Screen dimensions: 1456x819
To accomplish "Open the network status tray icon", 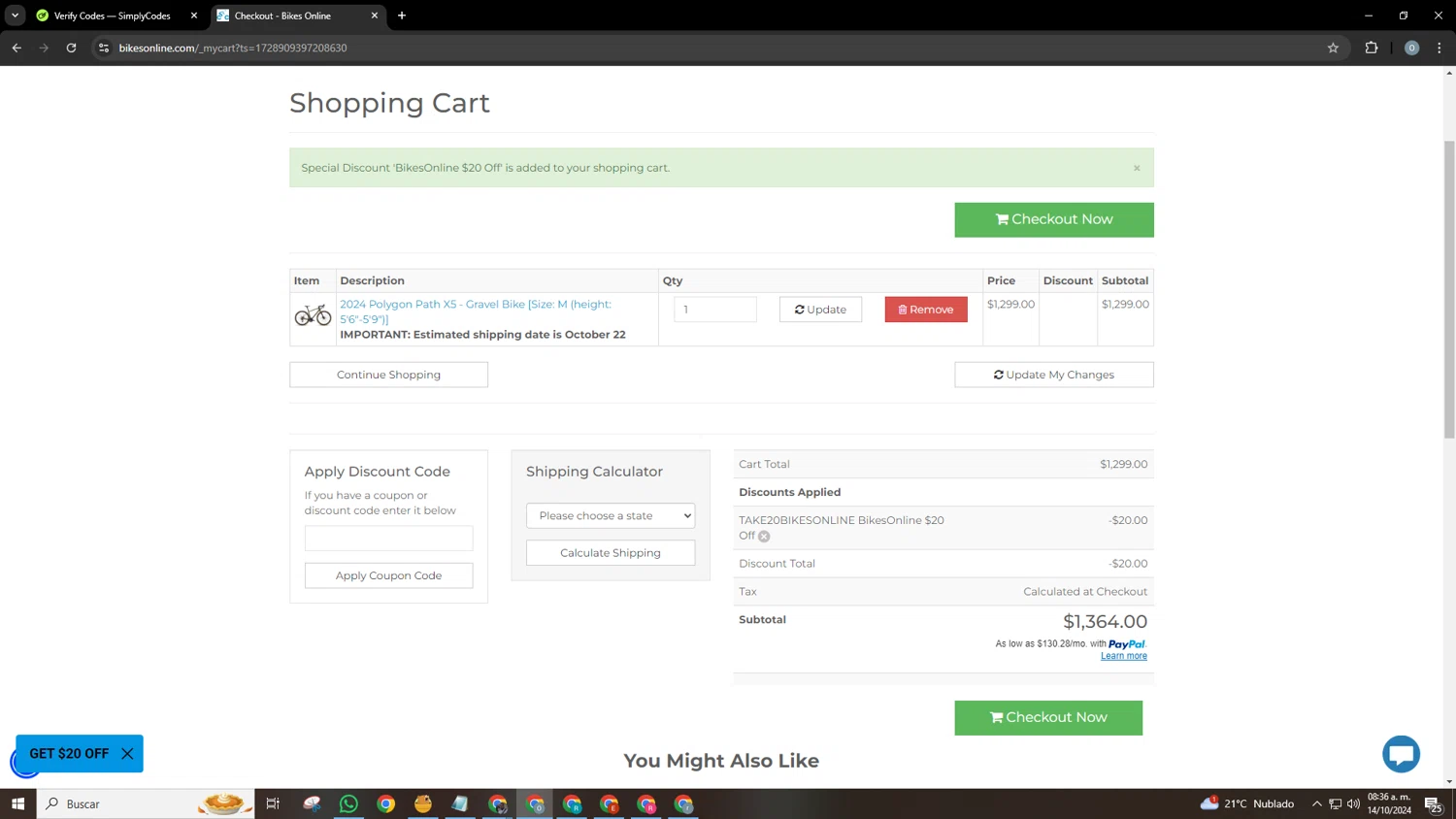I will coord(1336,803).
